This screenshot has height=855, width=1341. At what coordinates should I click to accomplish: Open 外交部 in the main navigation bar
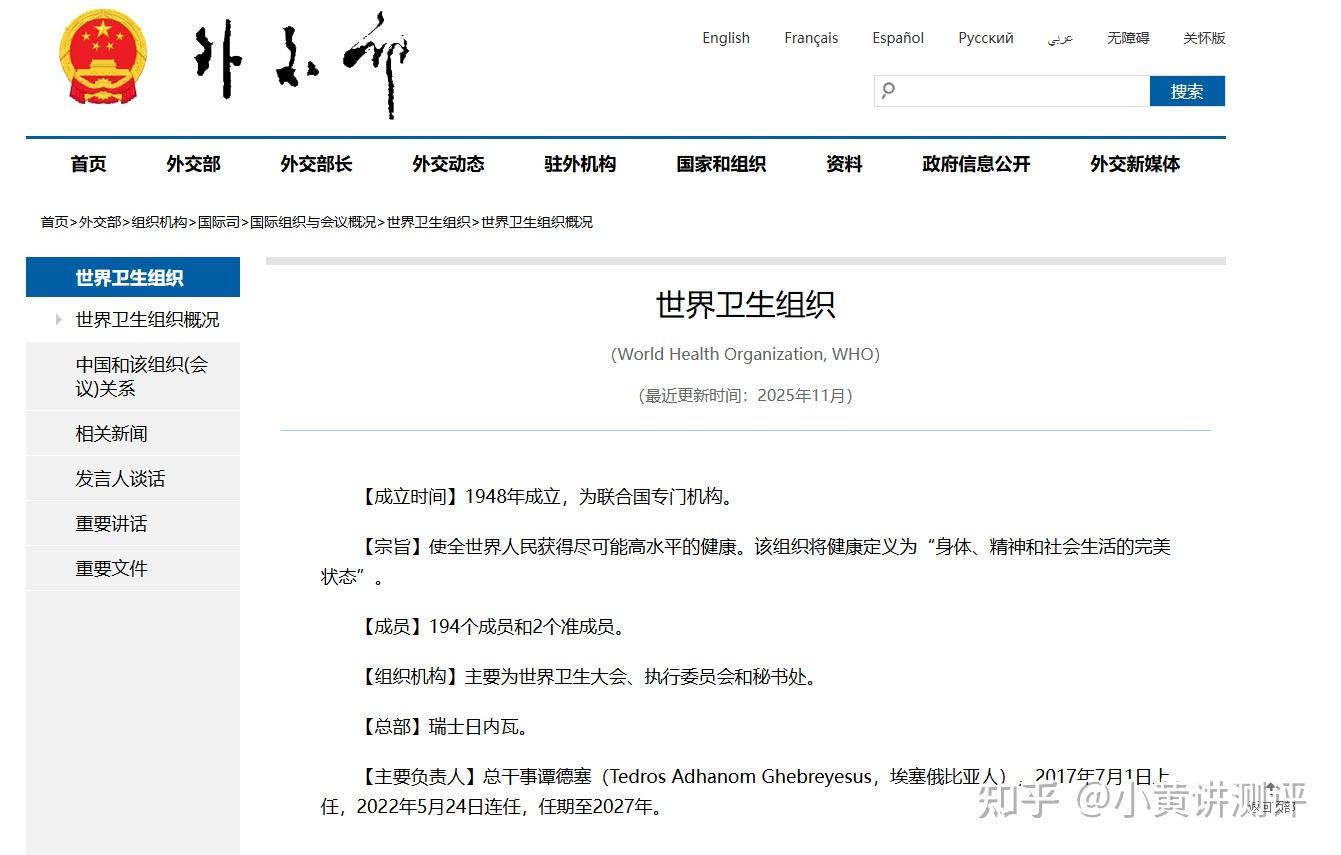(193, 164)
